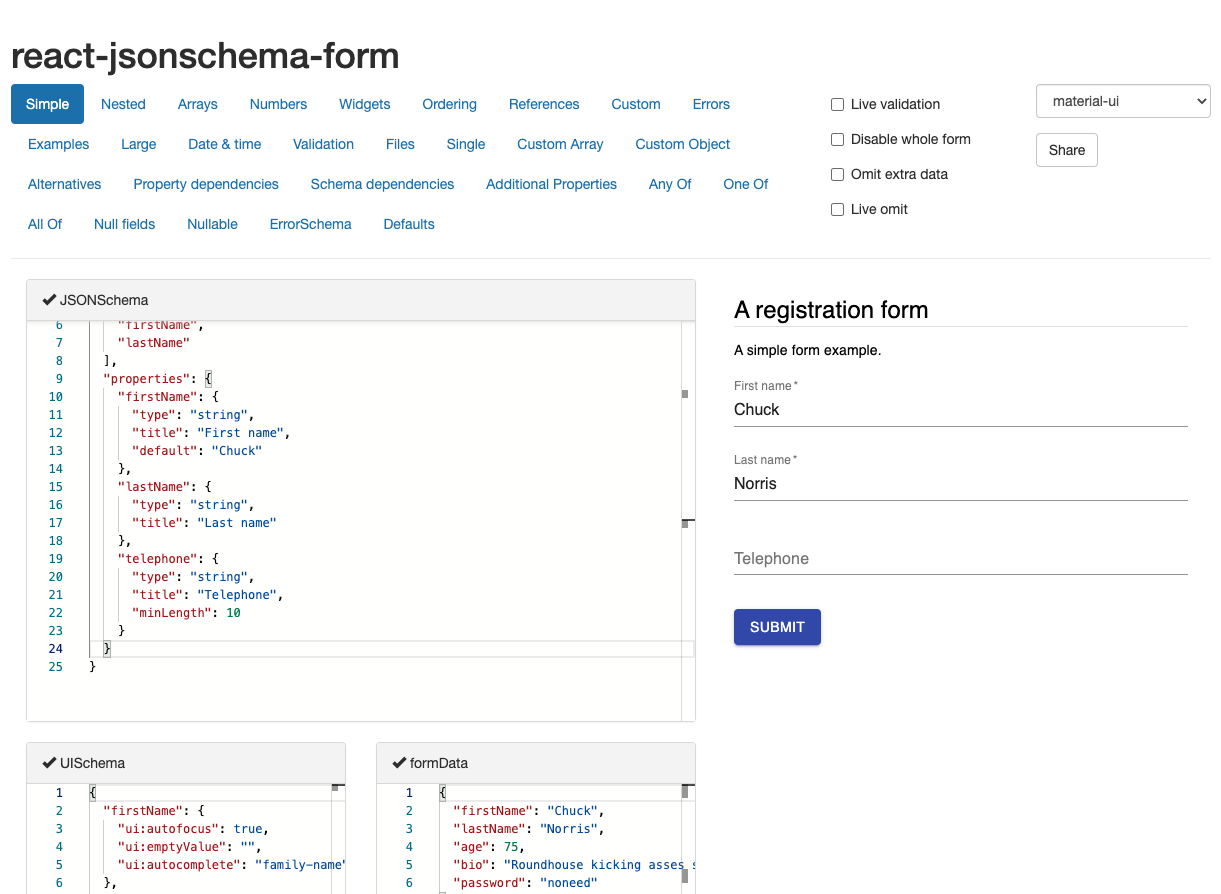Click the JSONSchema editor vertical scrollbar
The width and height of the screenshot is (1221, 894).
pos(687,520)
